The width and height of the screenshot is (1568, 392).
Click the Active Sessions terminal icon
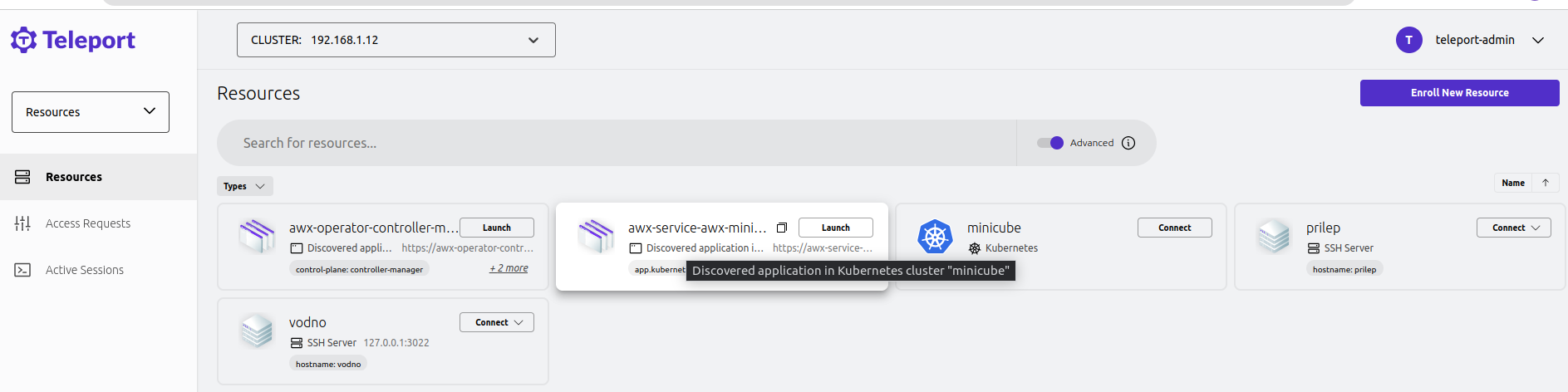point(22,270)
